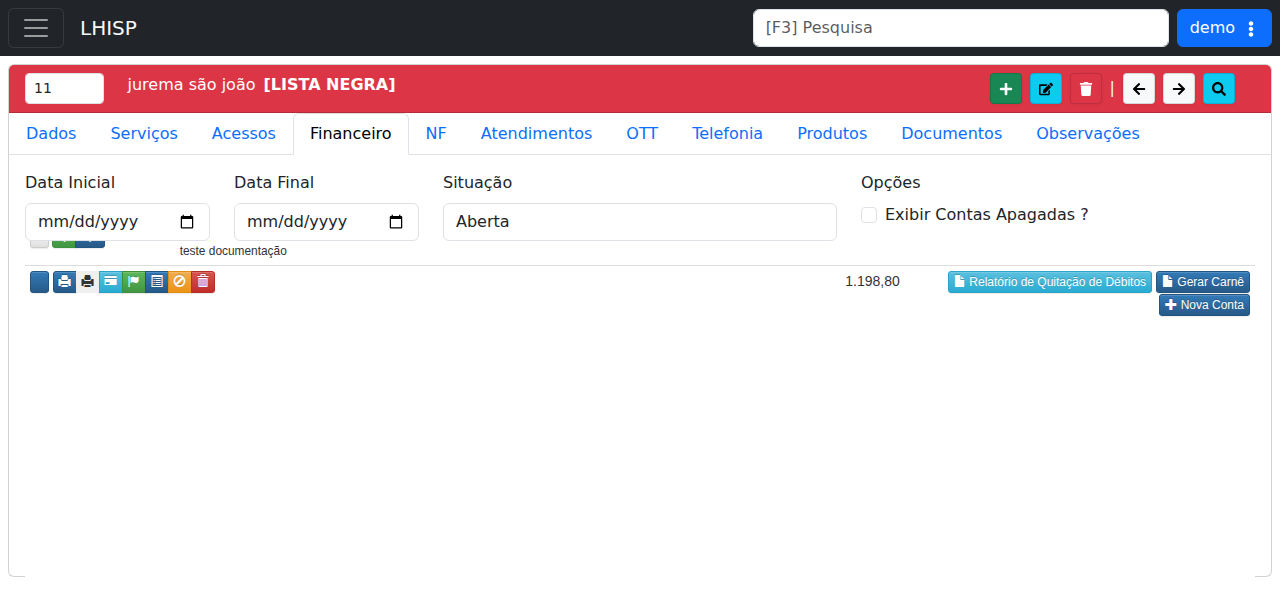Click the blue printer icon in accounts toolbar
This screenshot has width=1280, height=598.
[64, 282]
